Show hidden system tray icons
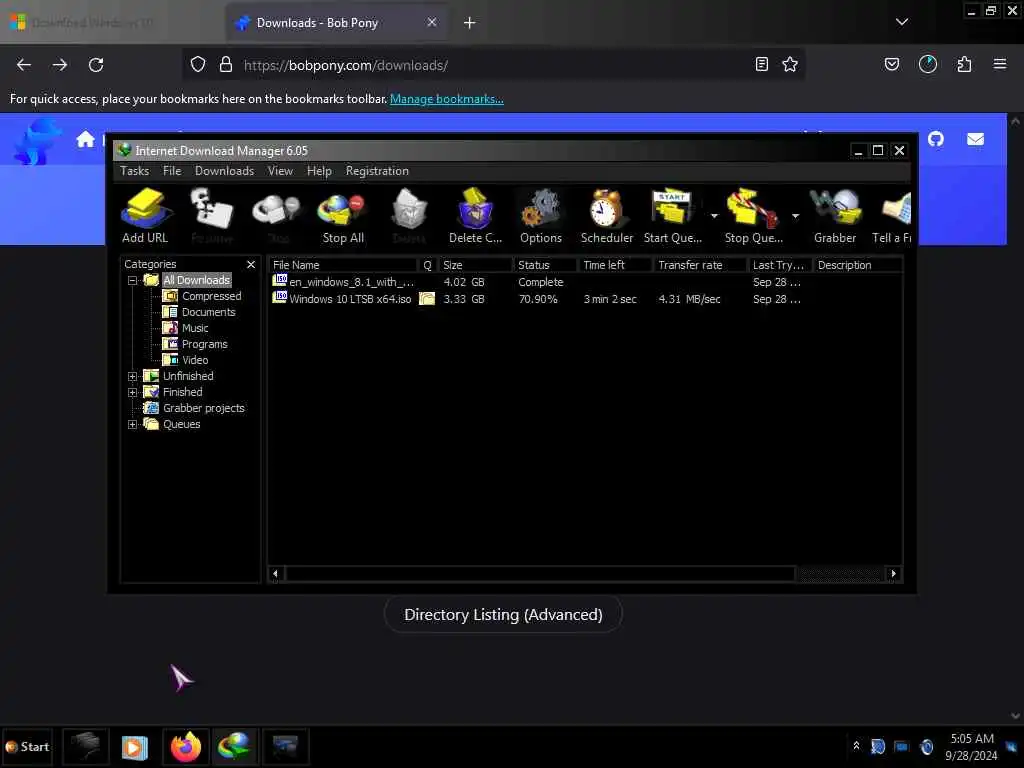This screenshot has width=1024, height=768. click(x=856, y=745)
